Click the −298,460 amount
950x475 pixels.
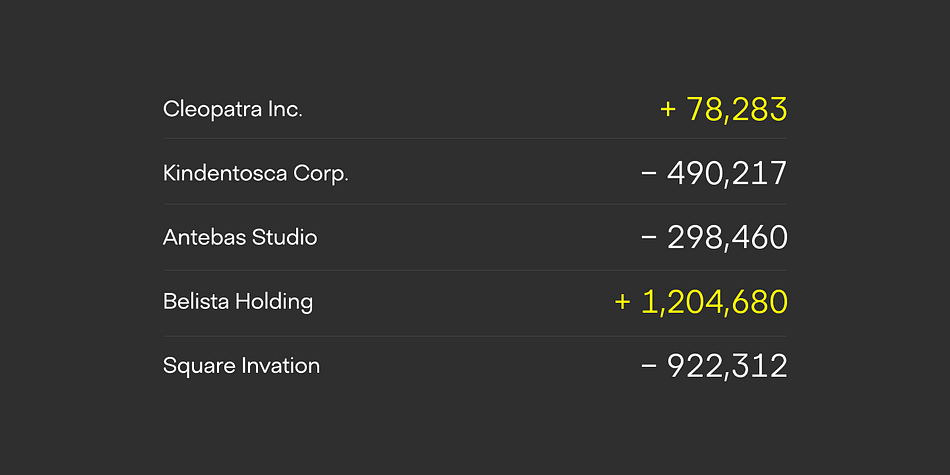tap(714, 238)
